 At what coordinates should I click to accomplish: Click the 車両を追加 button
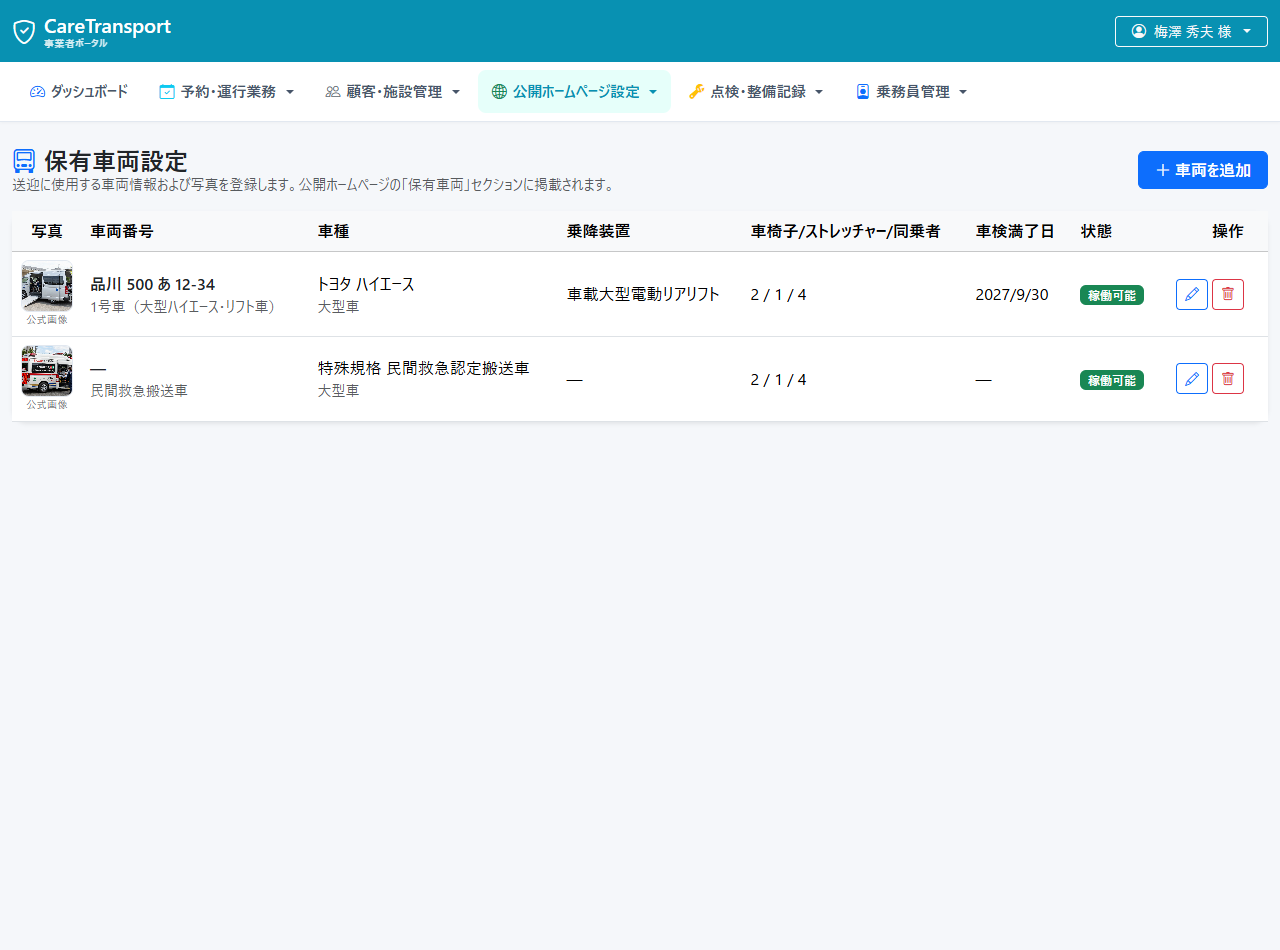pyautogui.click(x=1203, y=170)
